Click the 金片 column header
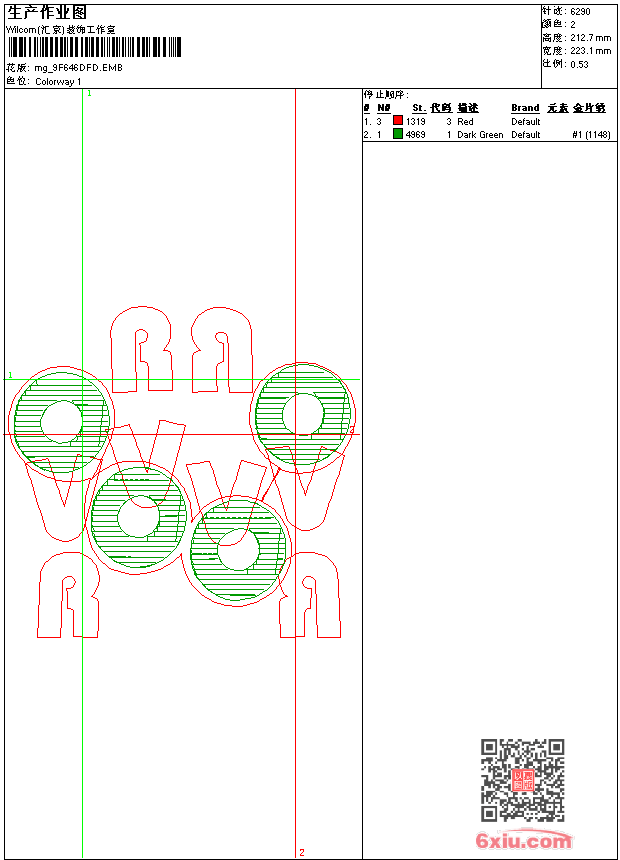Image resolution: width=620 pixels, height=860 pixels. (x=589, y=108)
